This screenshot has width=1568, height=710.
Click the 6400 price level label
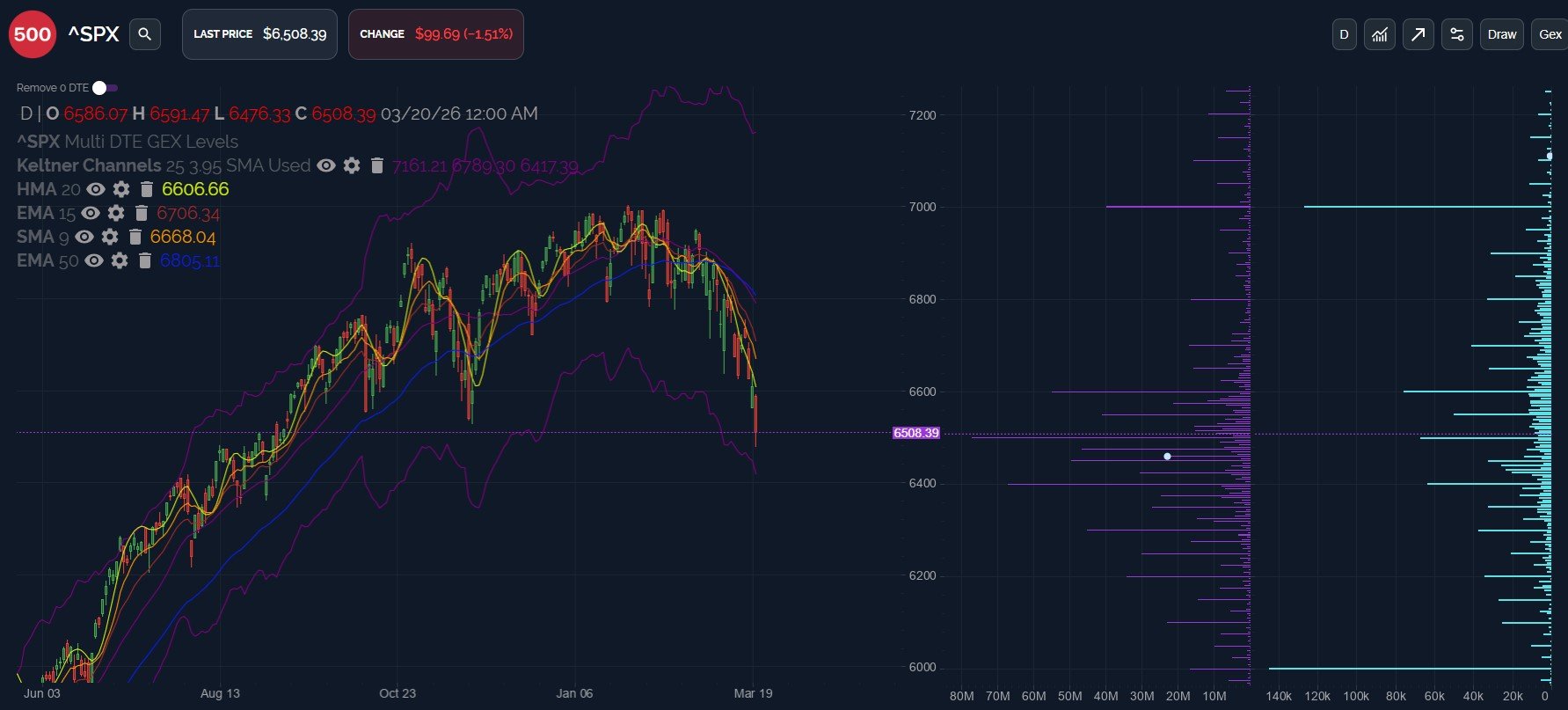(x=923, y=483)
